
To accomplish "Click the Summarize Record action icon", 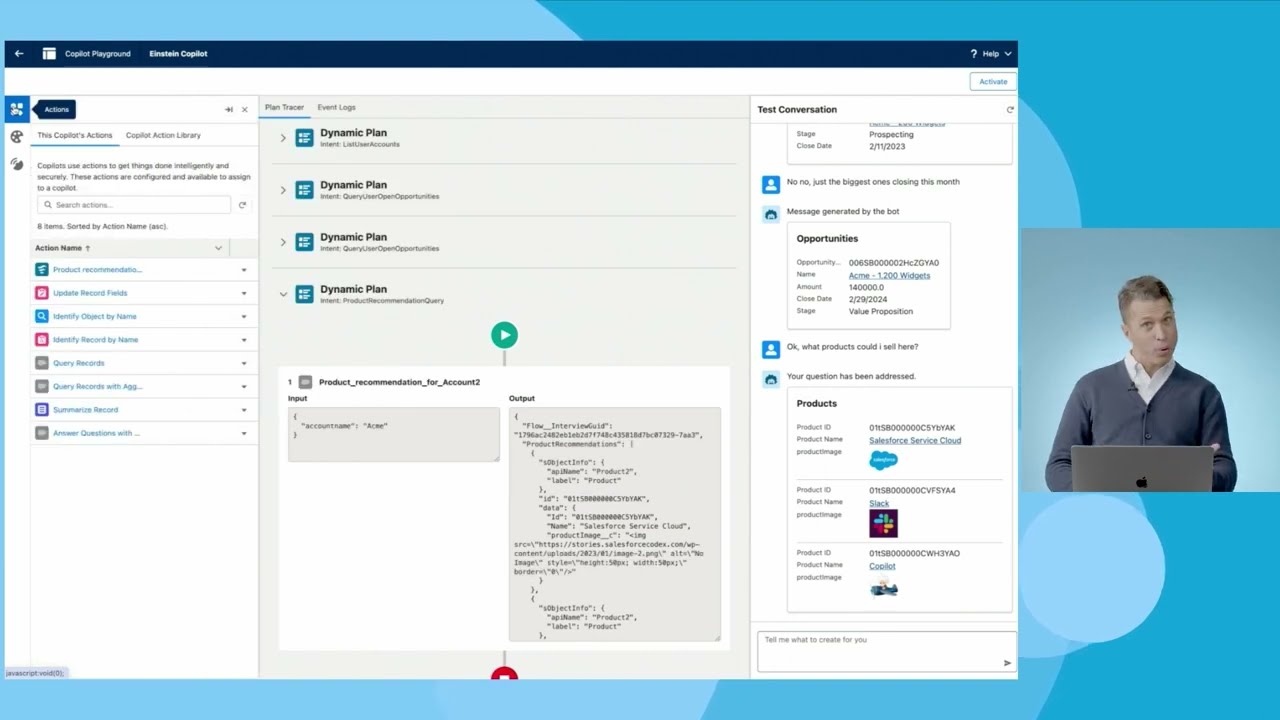I will 42,410.
